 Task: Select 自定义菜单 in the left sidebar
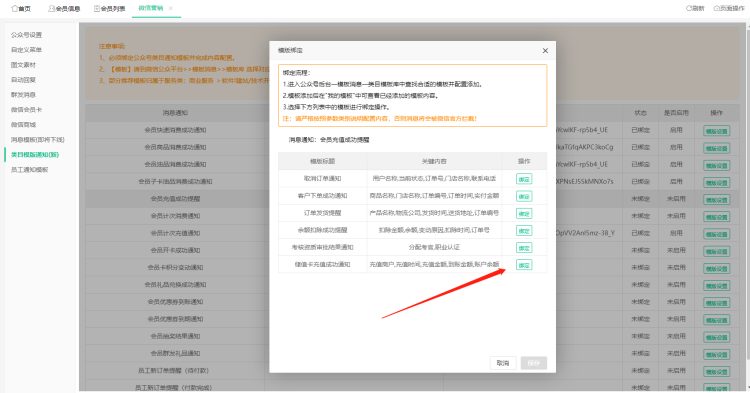pyautogui.click(x=26, y=50)
